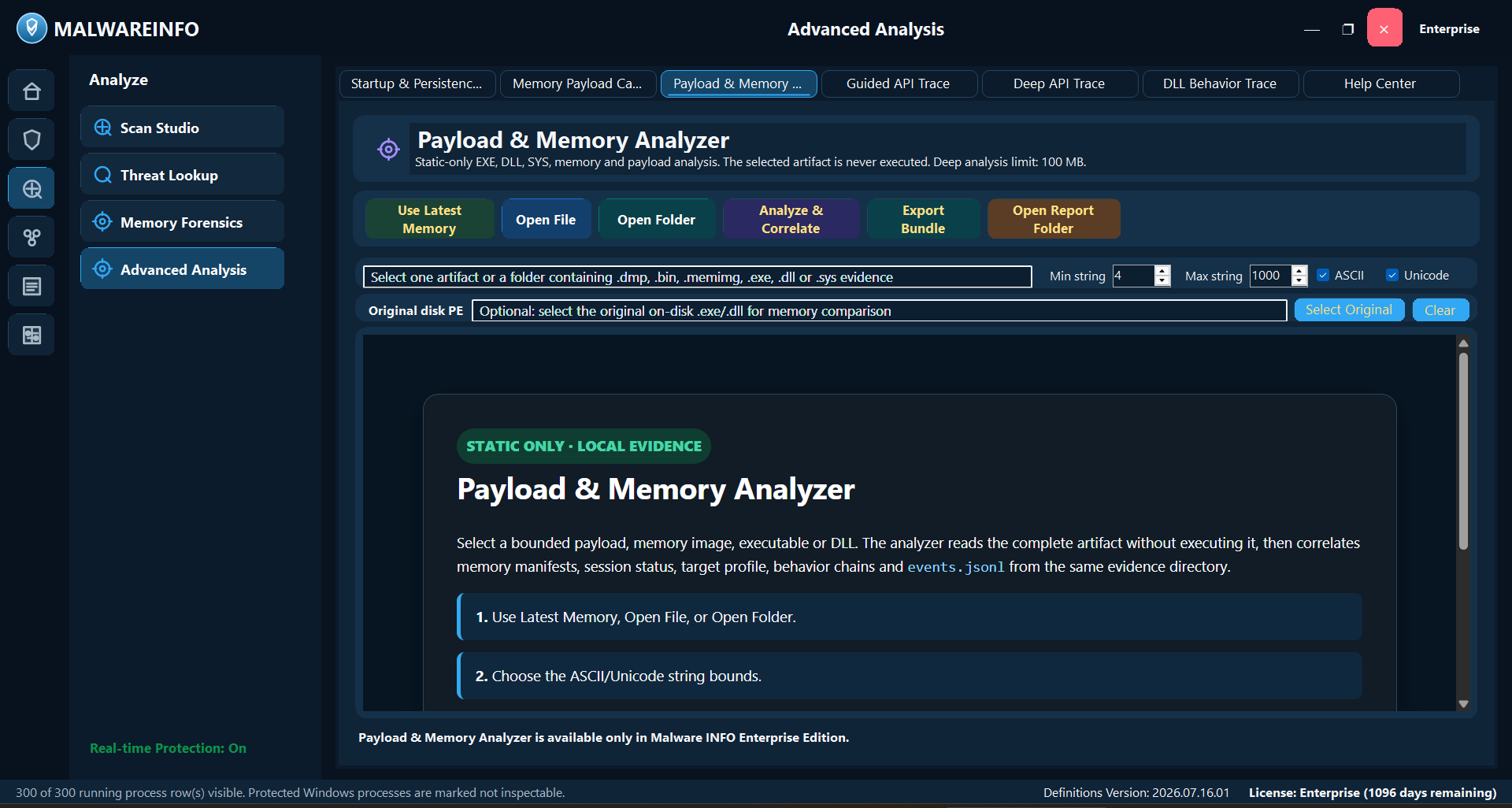
Task: Click the Enterprise edition label
Action: [x=1449, y=29]
